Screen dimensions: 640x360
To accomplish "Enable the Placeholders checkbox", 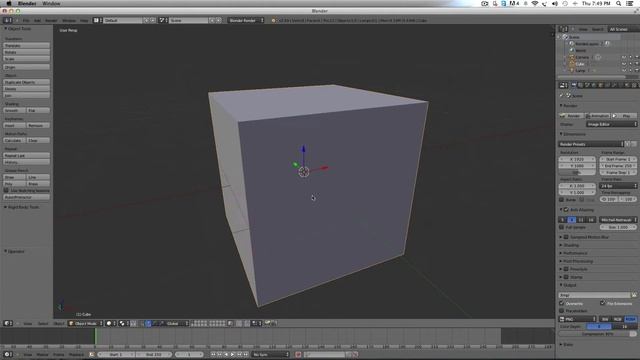I will tap(562, 311).
